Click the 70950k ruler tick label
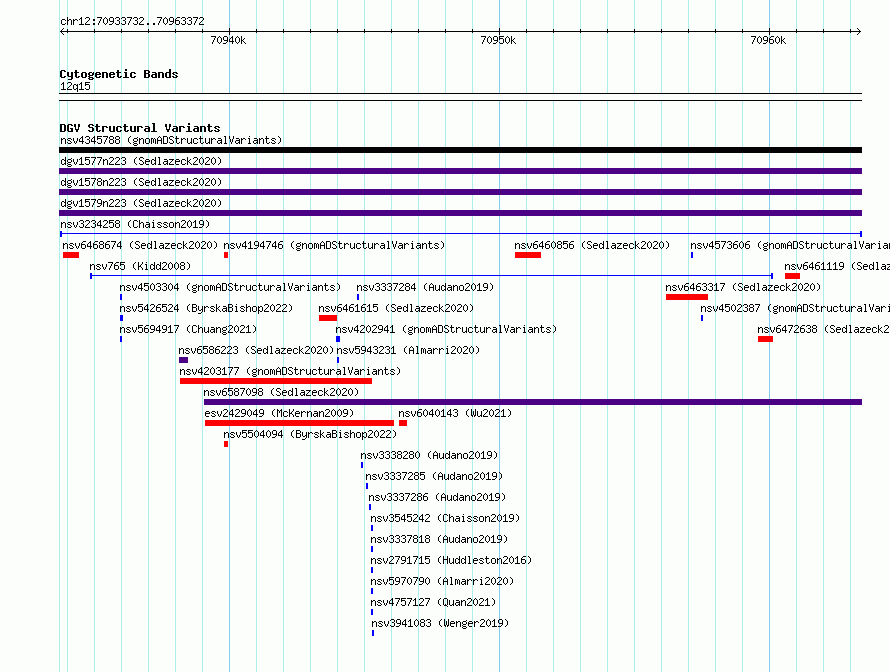Viewport: 890px width, 672px height. pyautogui.click(x=498, y=40)
